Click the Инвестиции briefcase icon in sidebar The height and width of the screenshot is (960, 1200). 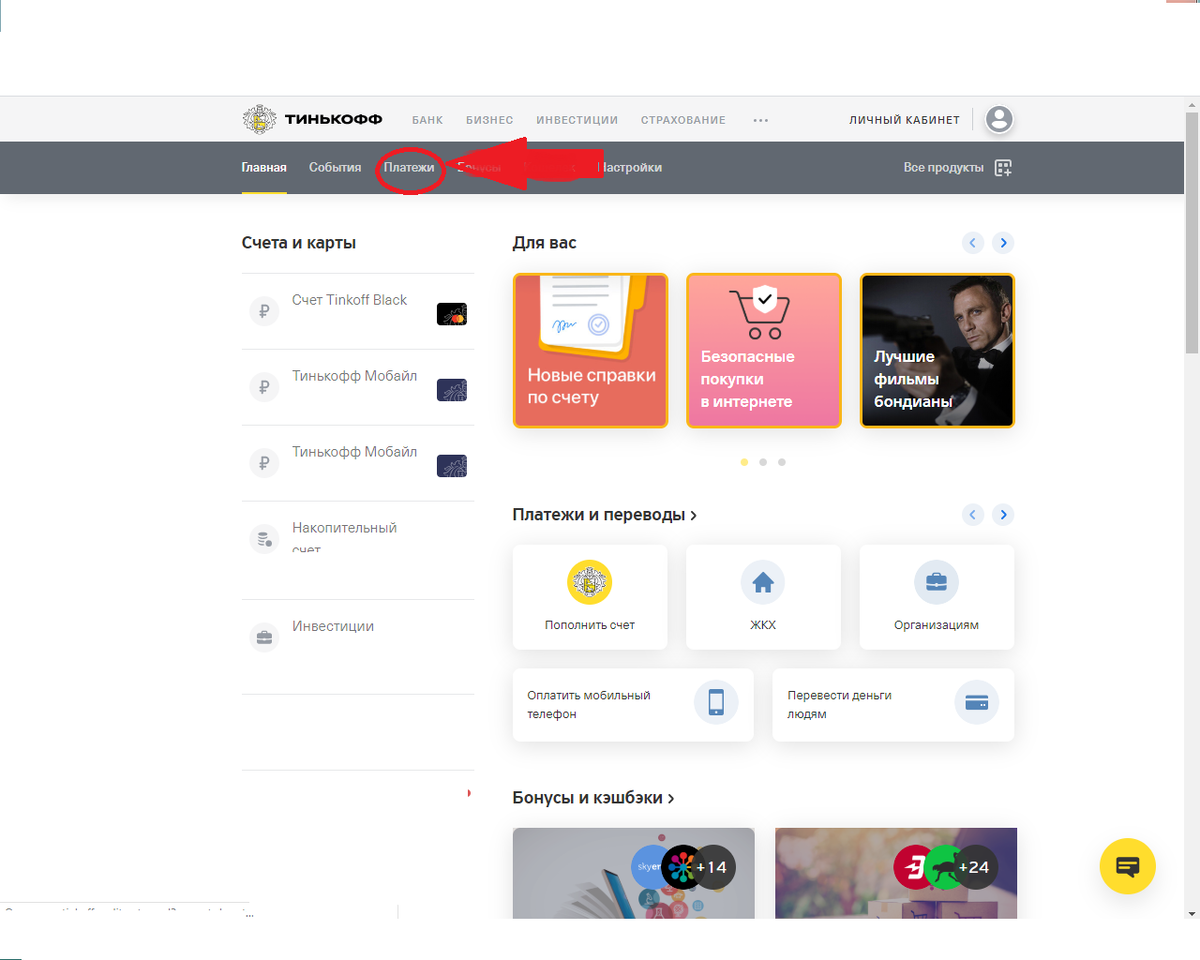click(x=264, y=637)
